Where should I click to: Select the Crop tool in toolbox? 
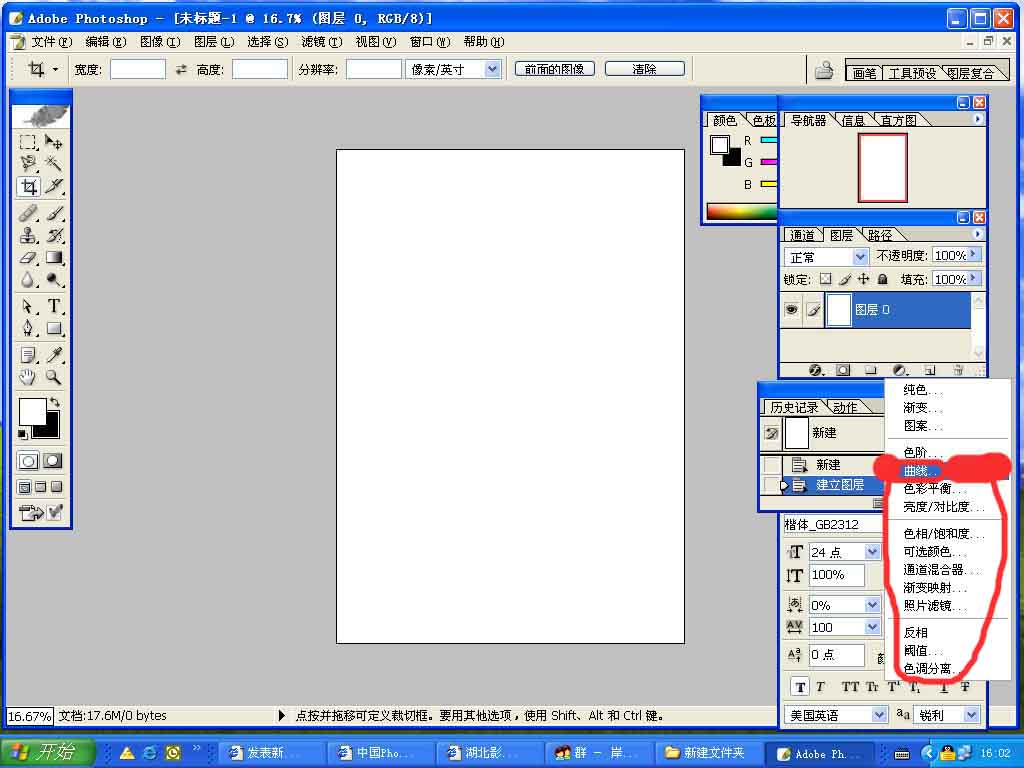coord(28,187)
